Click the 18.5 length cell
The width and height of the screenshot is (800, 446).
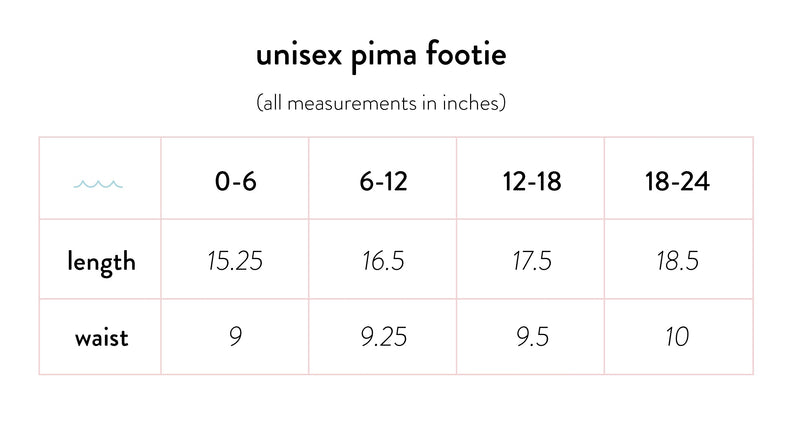[677, 262]
